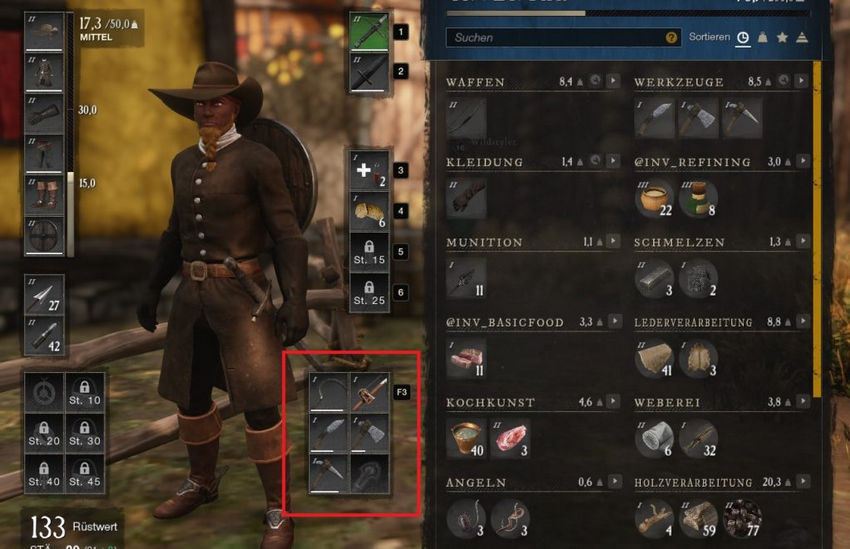This screenshot has width=850, height=549.
Task: Select the bow in weapon slot 1
Action: [369, 32]
